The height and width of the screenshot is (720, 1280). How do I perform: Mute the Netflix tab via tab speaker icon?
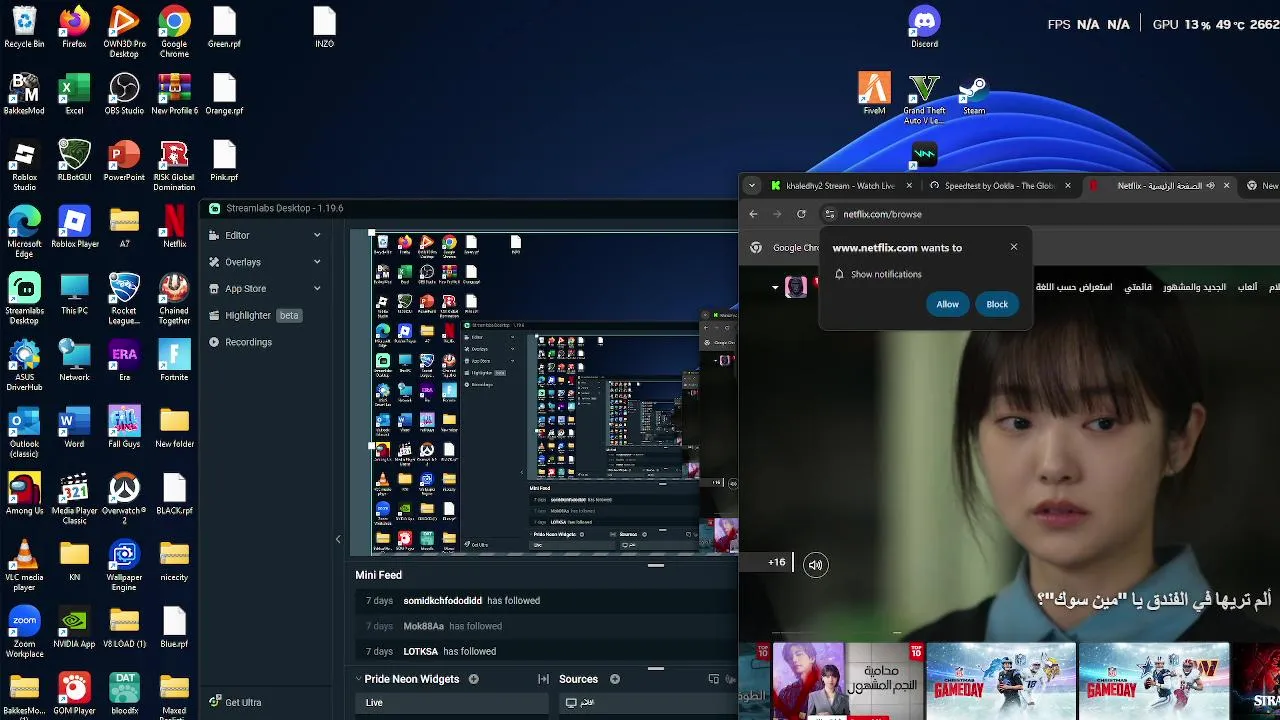pos(1211,186)
